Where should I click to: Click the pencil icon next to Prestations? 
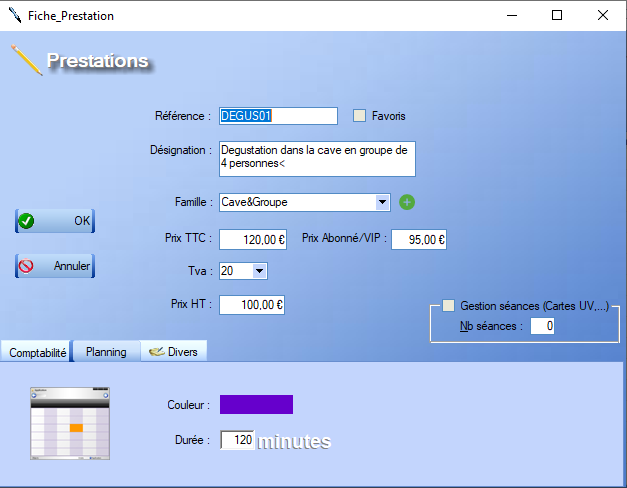[x=26, y=60]
